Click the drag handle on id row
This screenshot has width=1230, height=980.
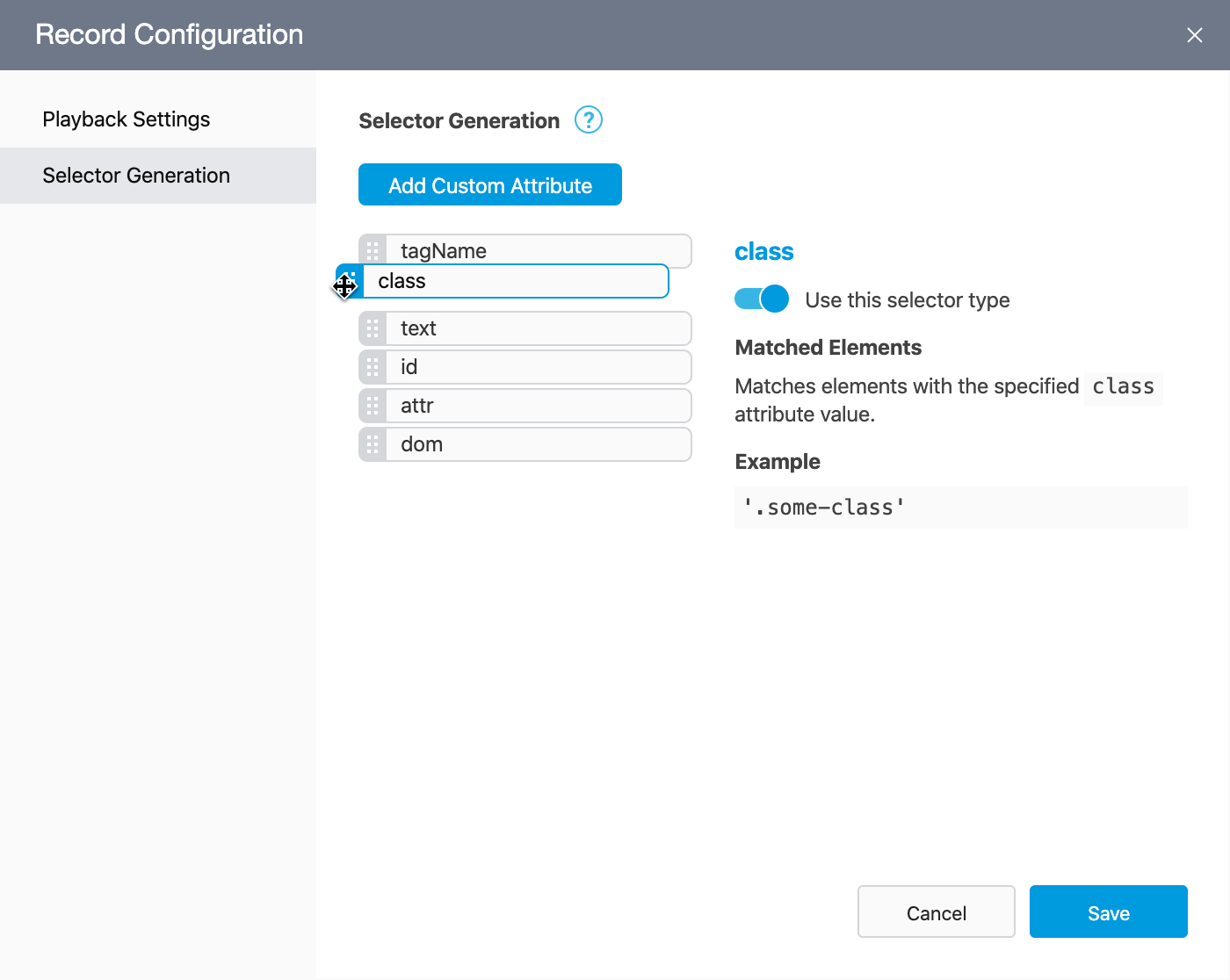[x=373, y=367]
